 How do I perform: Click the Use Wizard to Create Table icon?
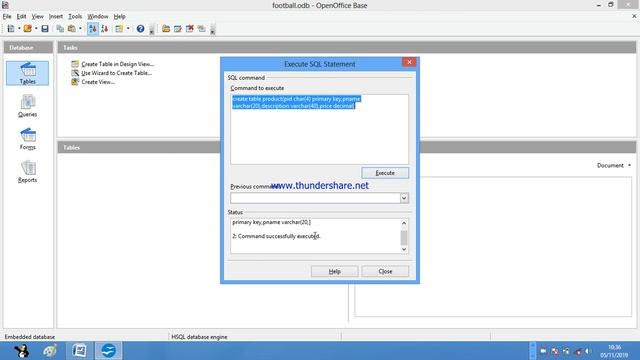[75, 73]
